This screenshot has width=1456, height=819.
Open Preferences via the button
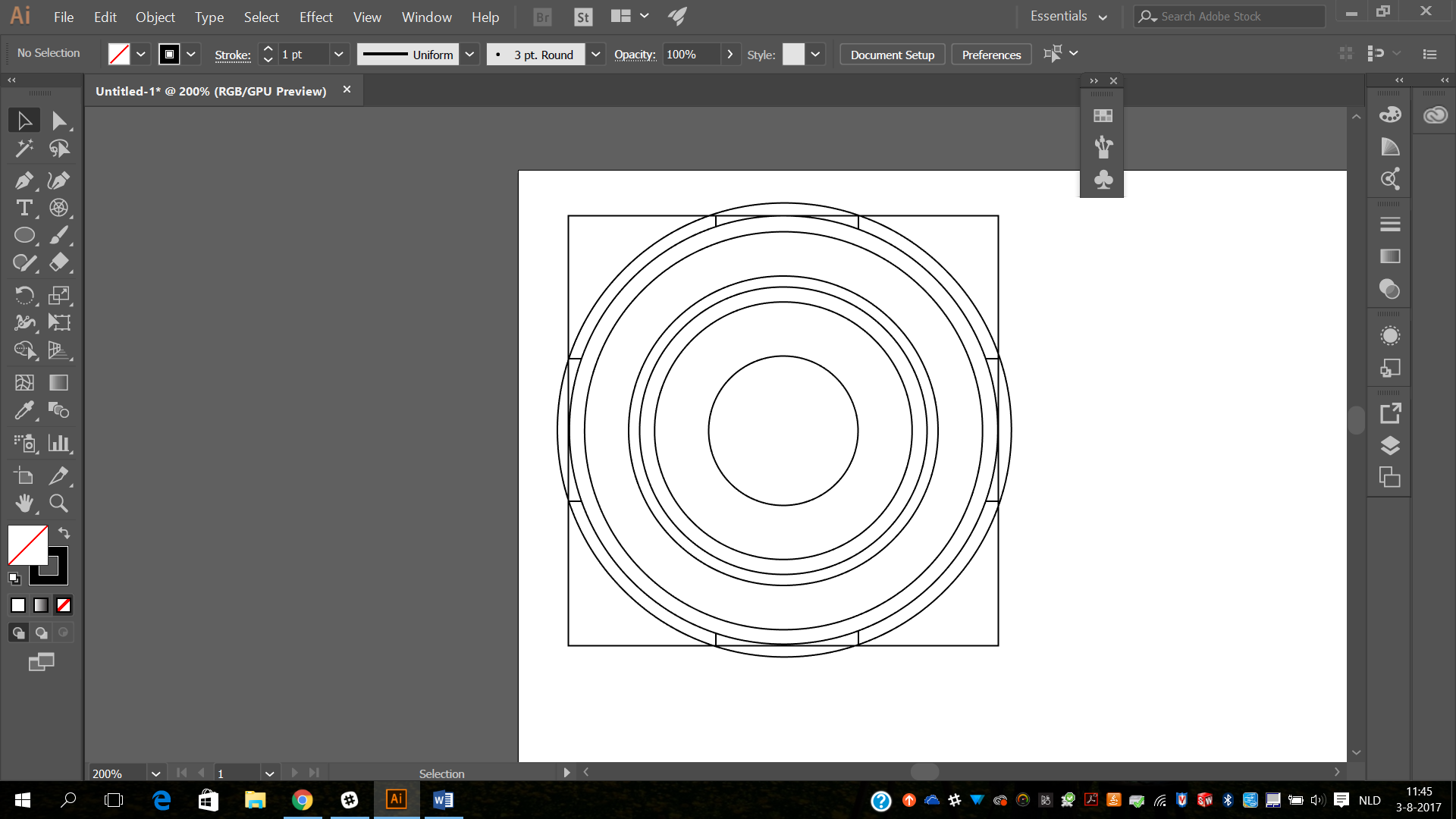pos(990,54)
